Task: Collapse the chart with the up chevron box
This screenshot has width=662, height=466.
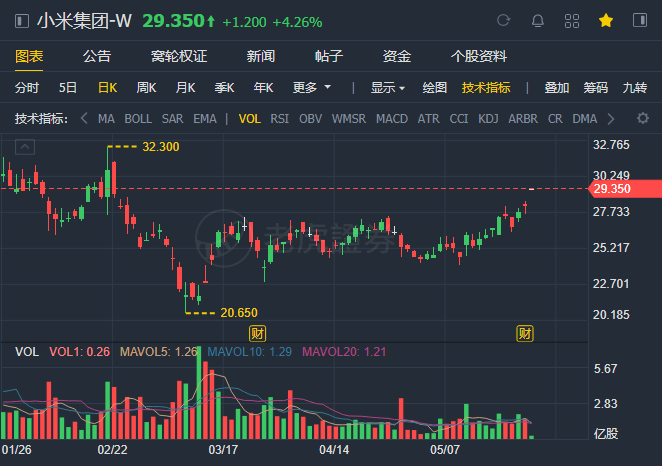Action: click(x=25, y=147)
